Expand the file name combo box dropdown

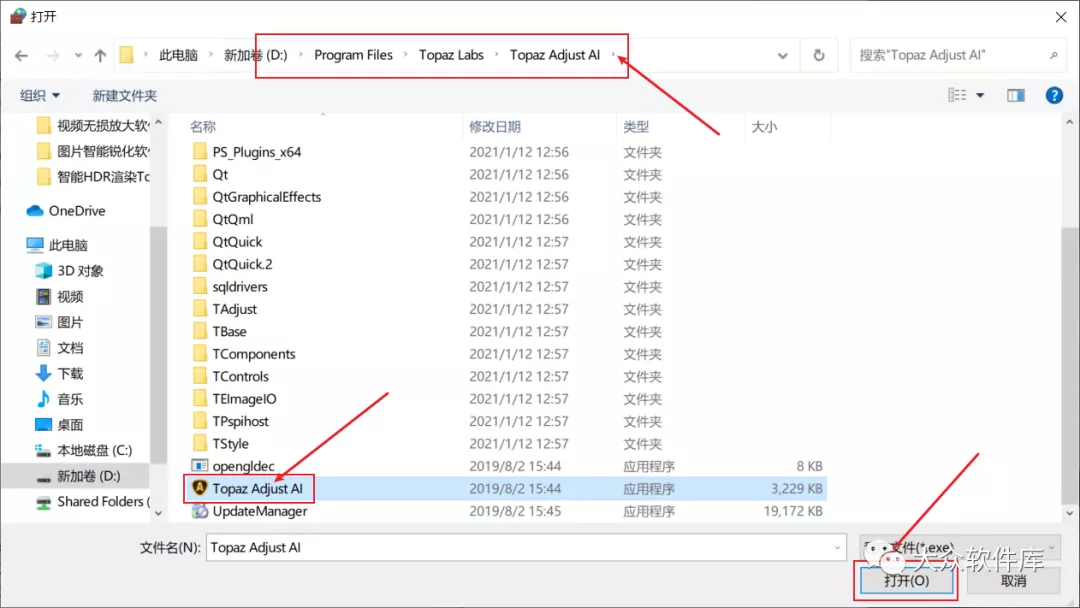837,548
